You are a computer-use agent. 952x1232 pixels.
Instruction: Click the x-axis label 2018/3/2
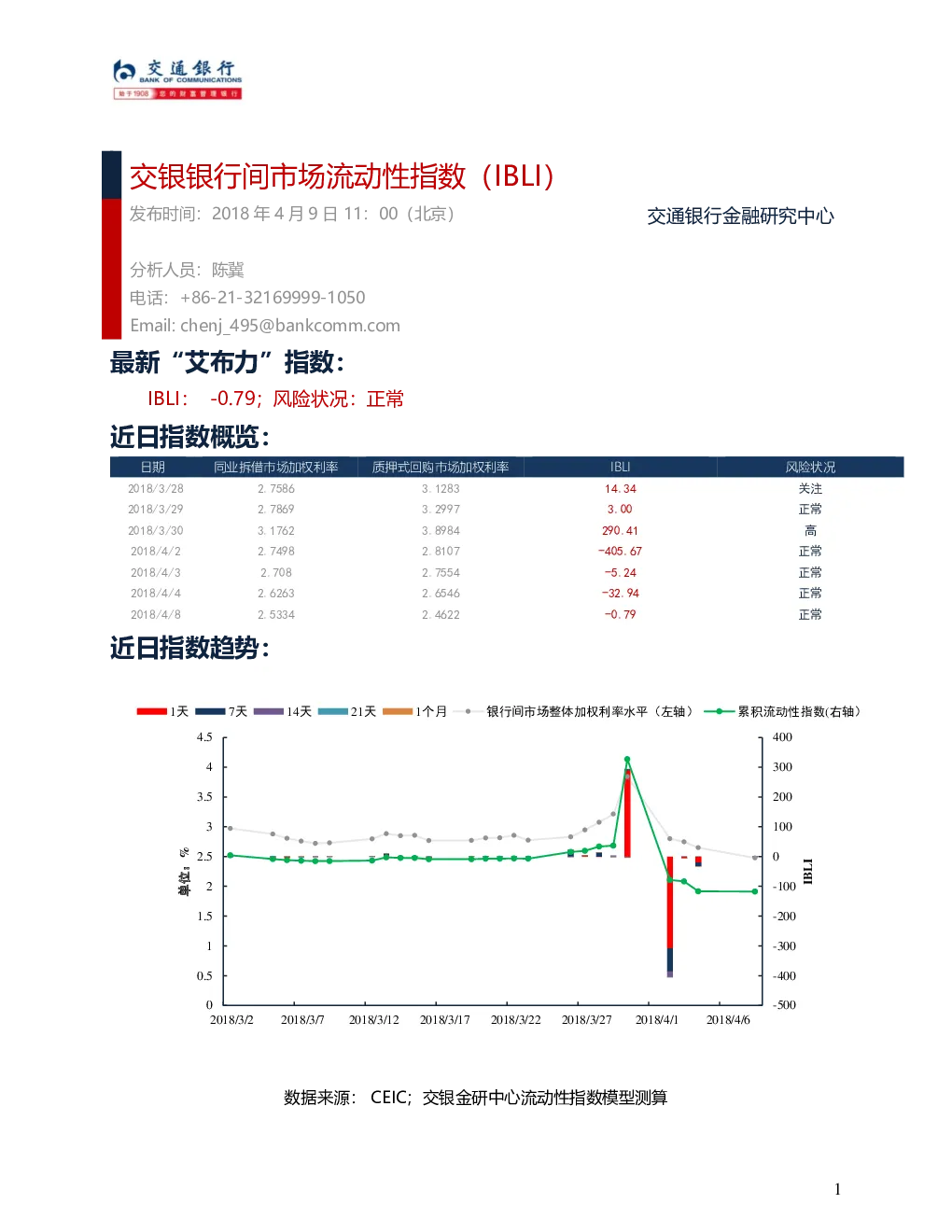coord(231,1020)
